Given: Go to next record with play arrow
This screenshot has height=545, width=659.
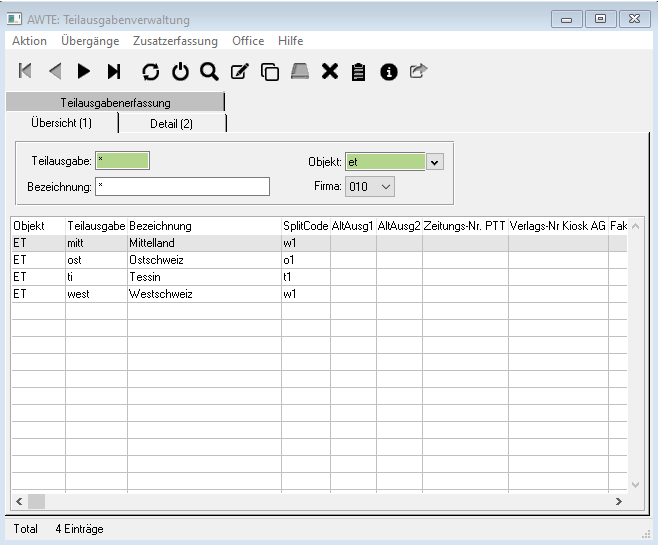Looking at the screenshot, I should pos(84,71).
